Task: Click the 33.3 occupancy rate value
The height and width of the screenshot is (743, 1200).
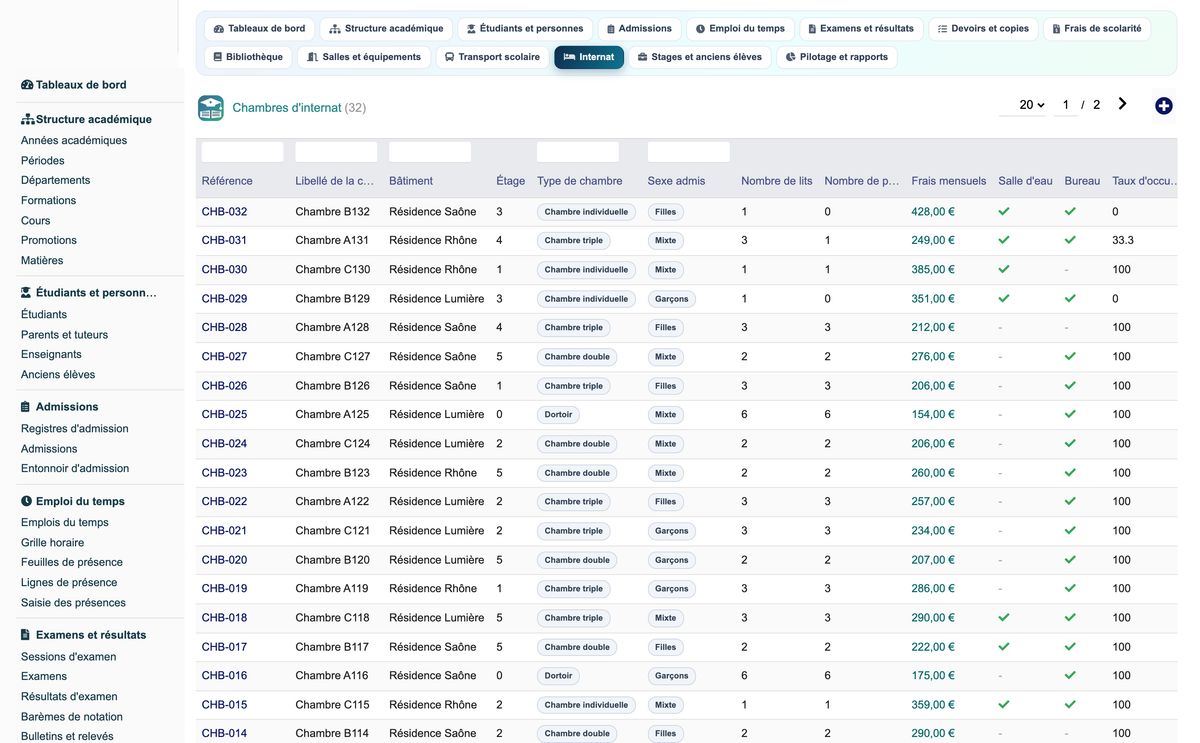Action: pyautogui.click(x=1123, y=241)
